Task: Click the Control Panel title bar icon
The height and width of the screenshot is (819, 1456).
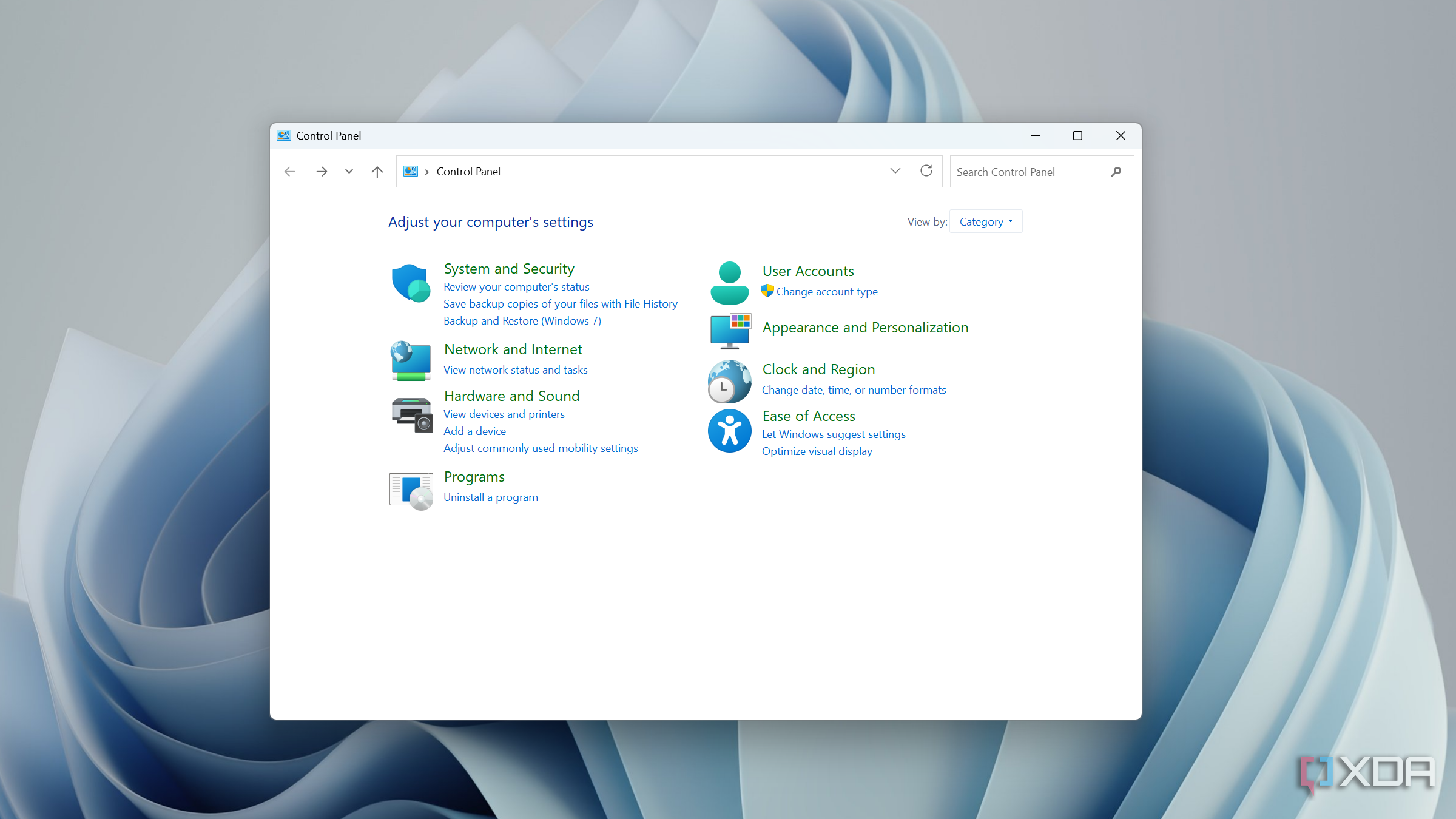Action: point(284,135)
